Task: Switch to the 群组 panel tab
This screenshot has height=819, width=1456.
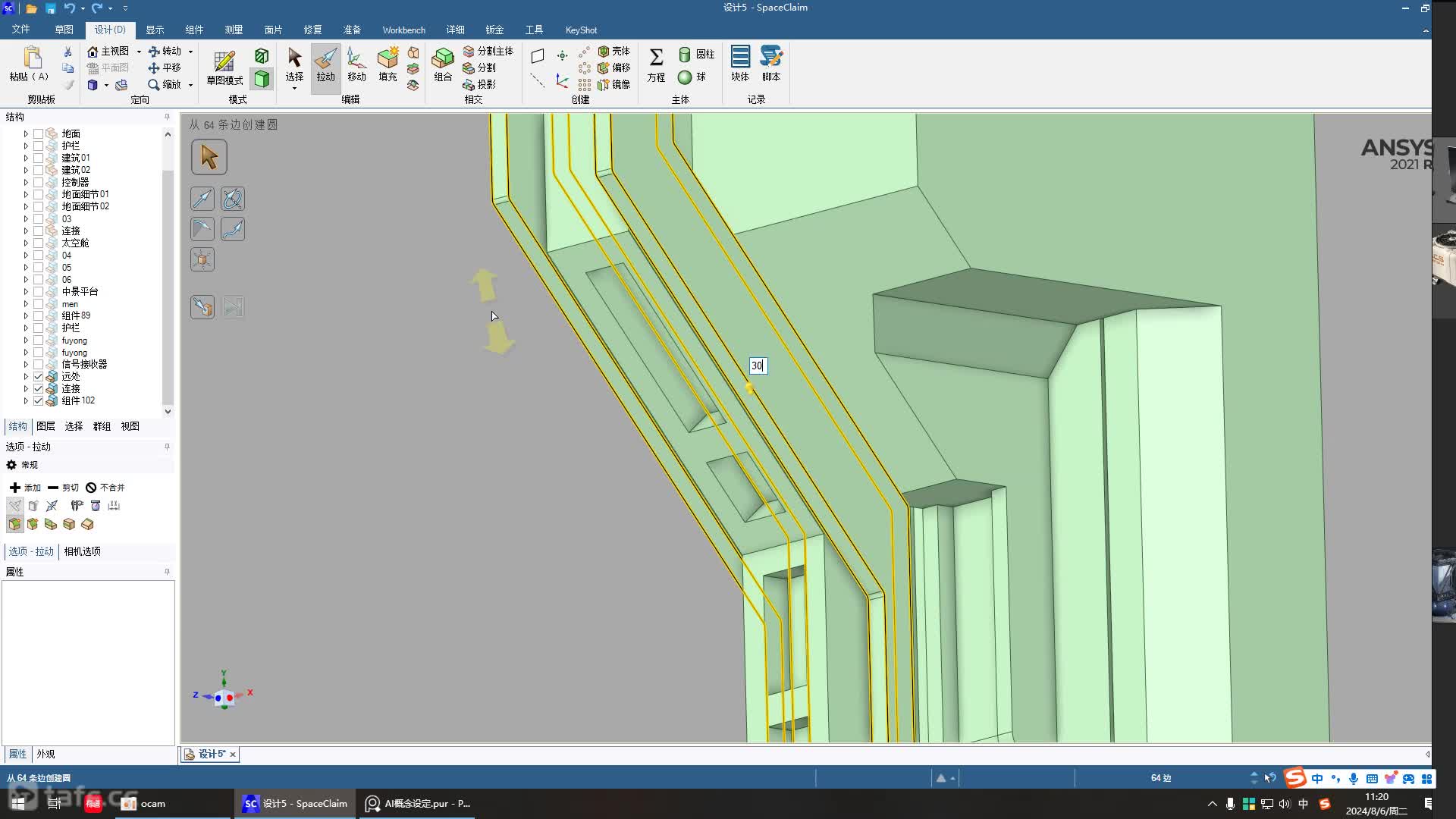Action: 102,426
